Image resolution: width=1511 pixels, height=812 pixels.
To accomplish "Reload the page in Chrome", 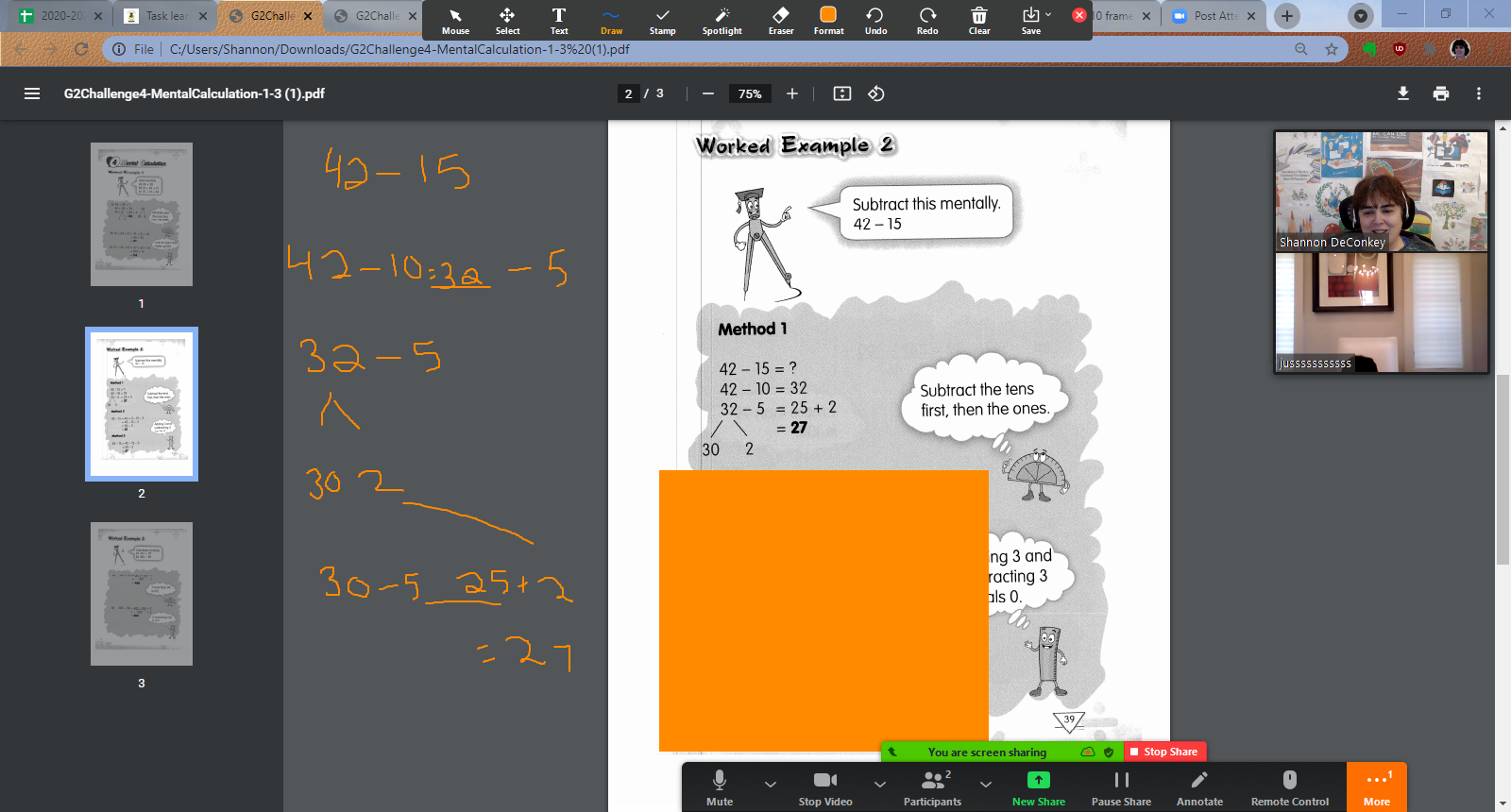I will 81,49.
